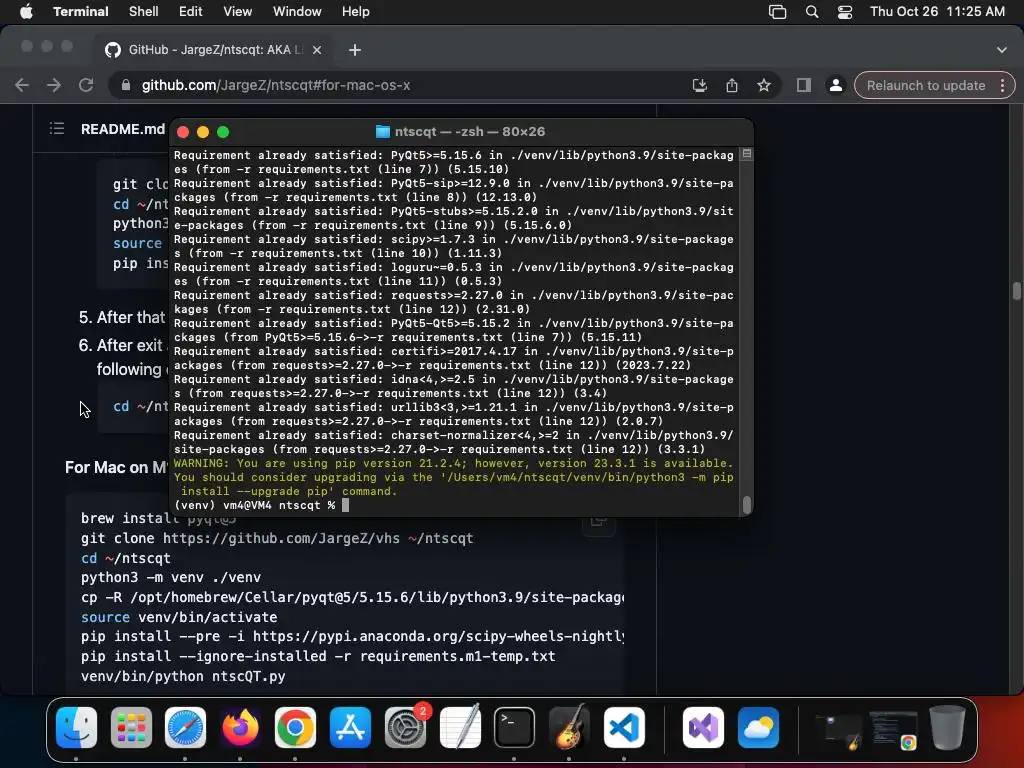Open Visual Studio from the Dock

(x=703, y=728)
